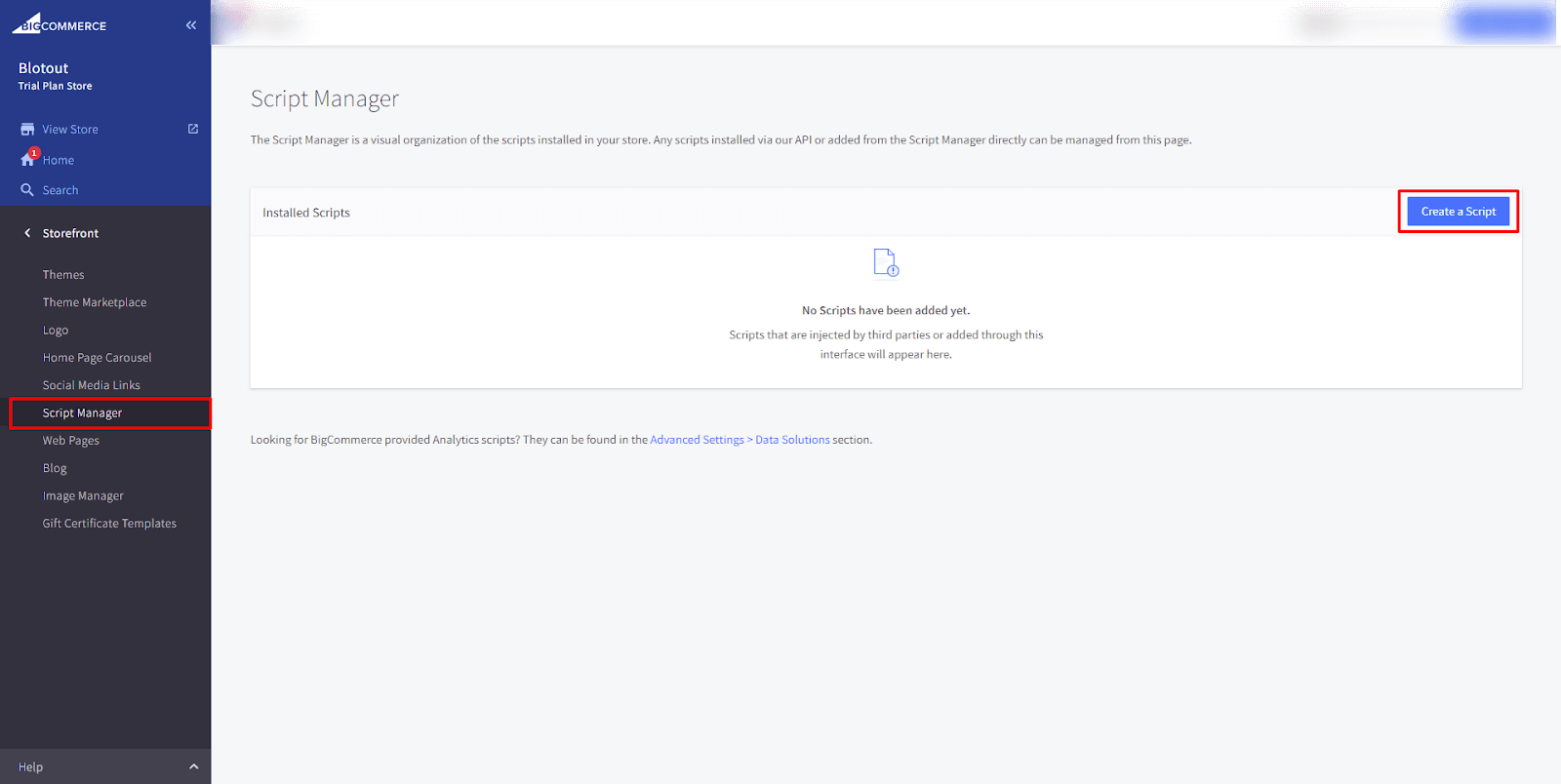This screenshot has height=784, width=1561.
Task: Click the Search magnifier icon
Action: (27, 190)
